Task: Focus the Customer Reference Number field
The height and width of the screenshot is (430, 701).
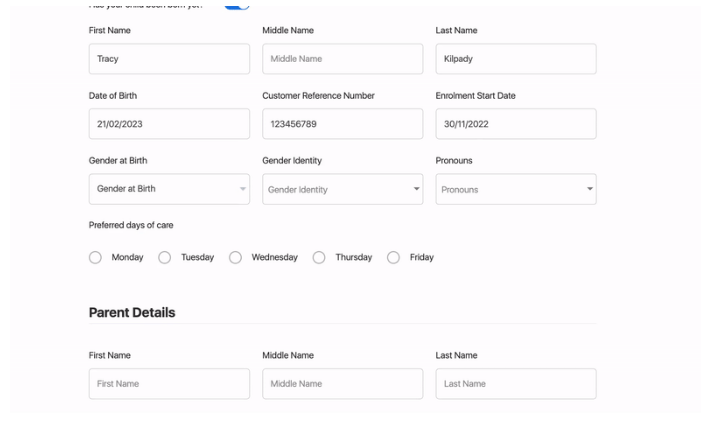Action: click(342, 124)
